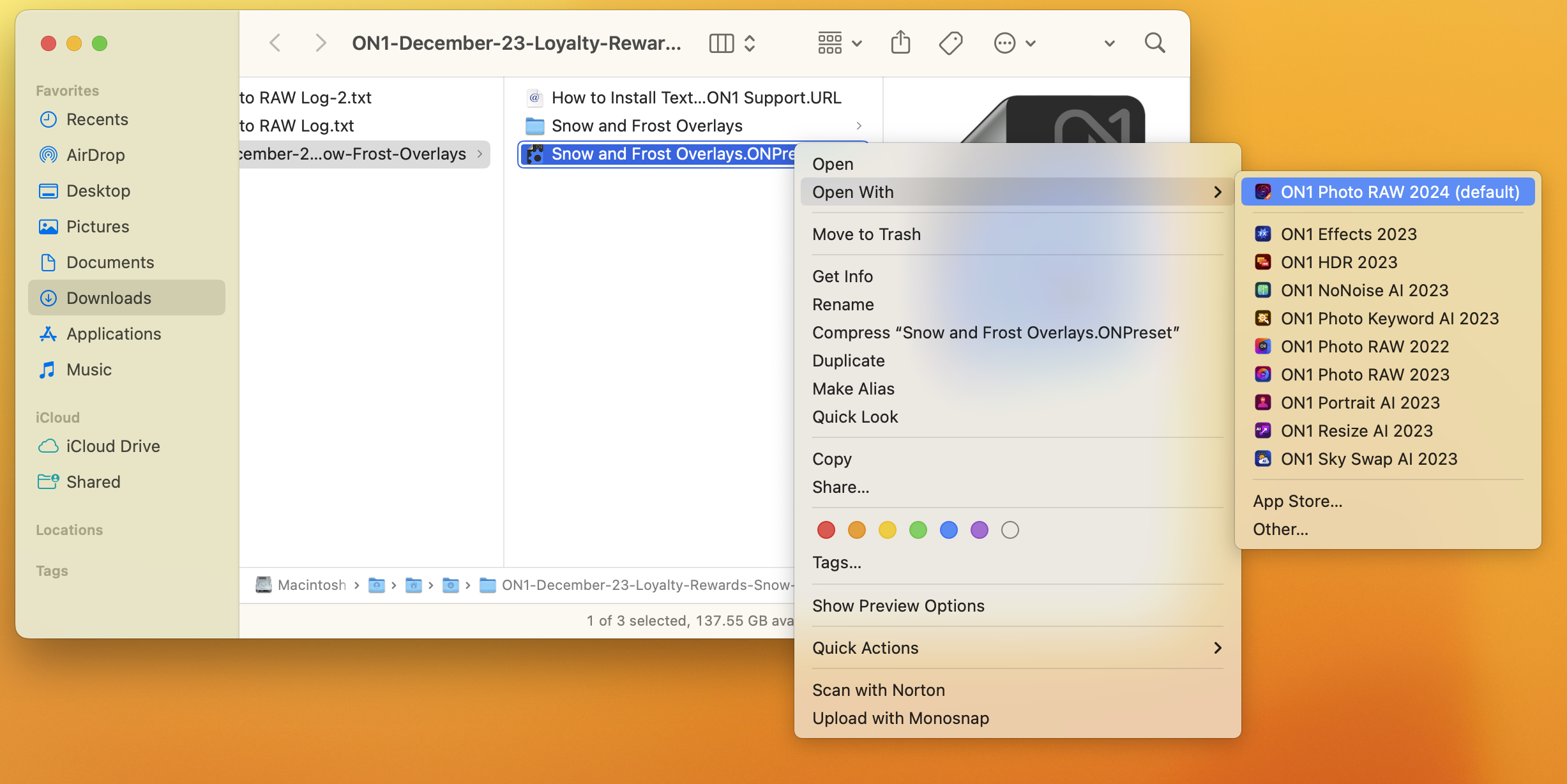Apply the gray tag color circle
Viewport: 1567px width, 784px height.
pyautogui.click(x=1010, y=530)
